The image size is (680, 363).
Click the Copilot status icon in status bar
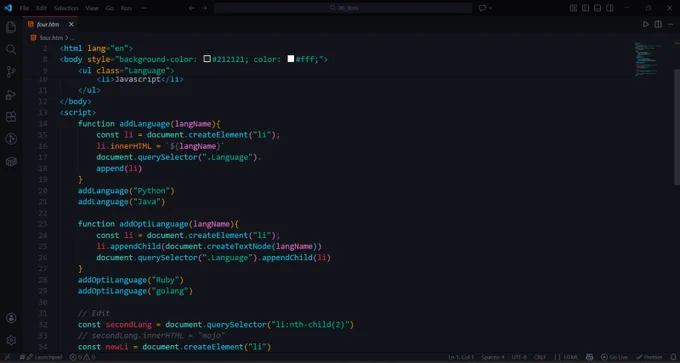589,357
